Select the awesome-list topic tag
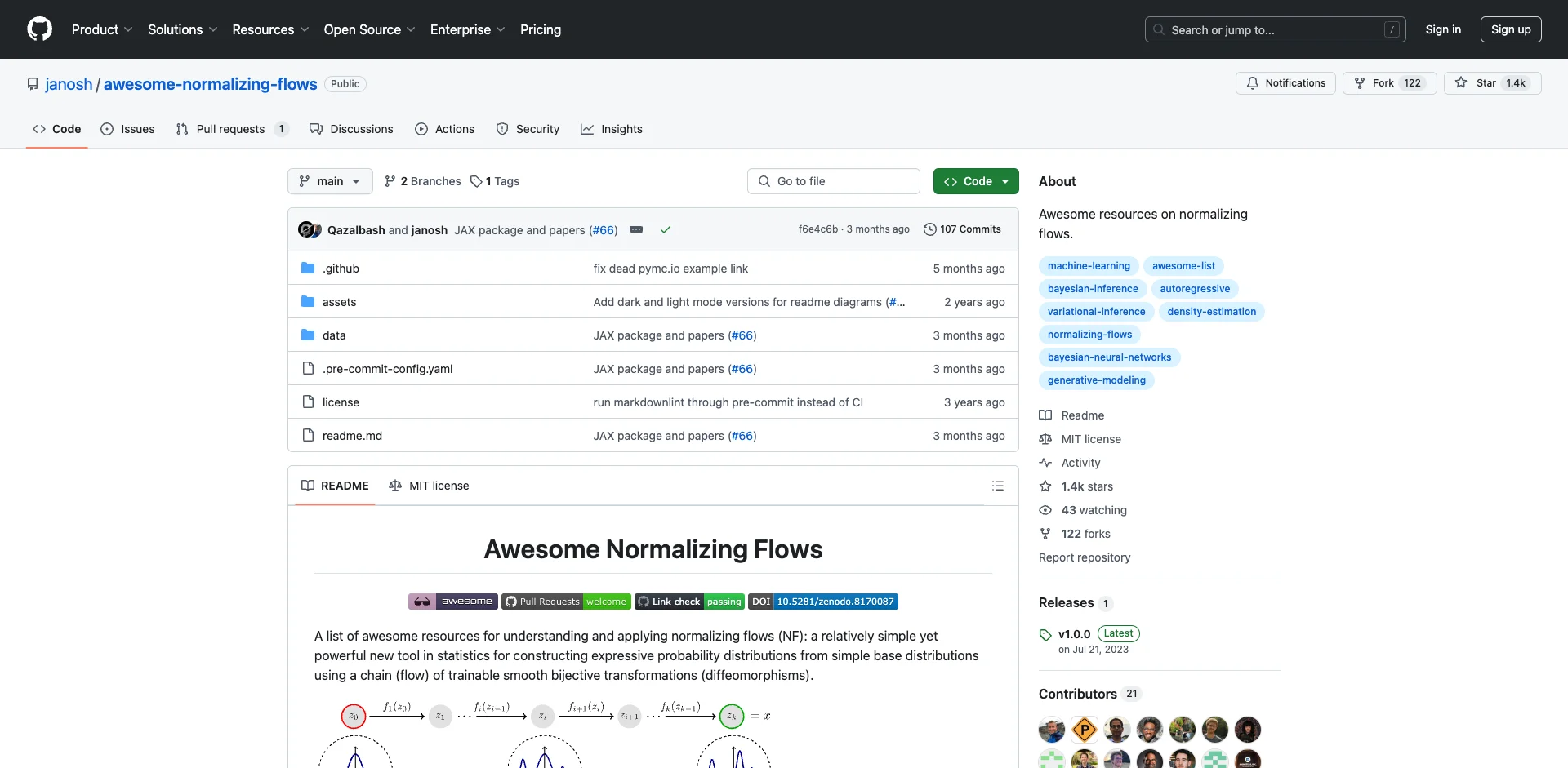Viewport: 1568px width, 768px height. point(1183,266)
